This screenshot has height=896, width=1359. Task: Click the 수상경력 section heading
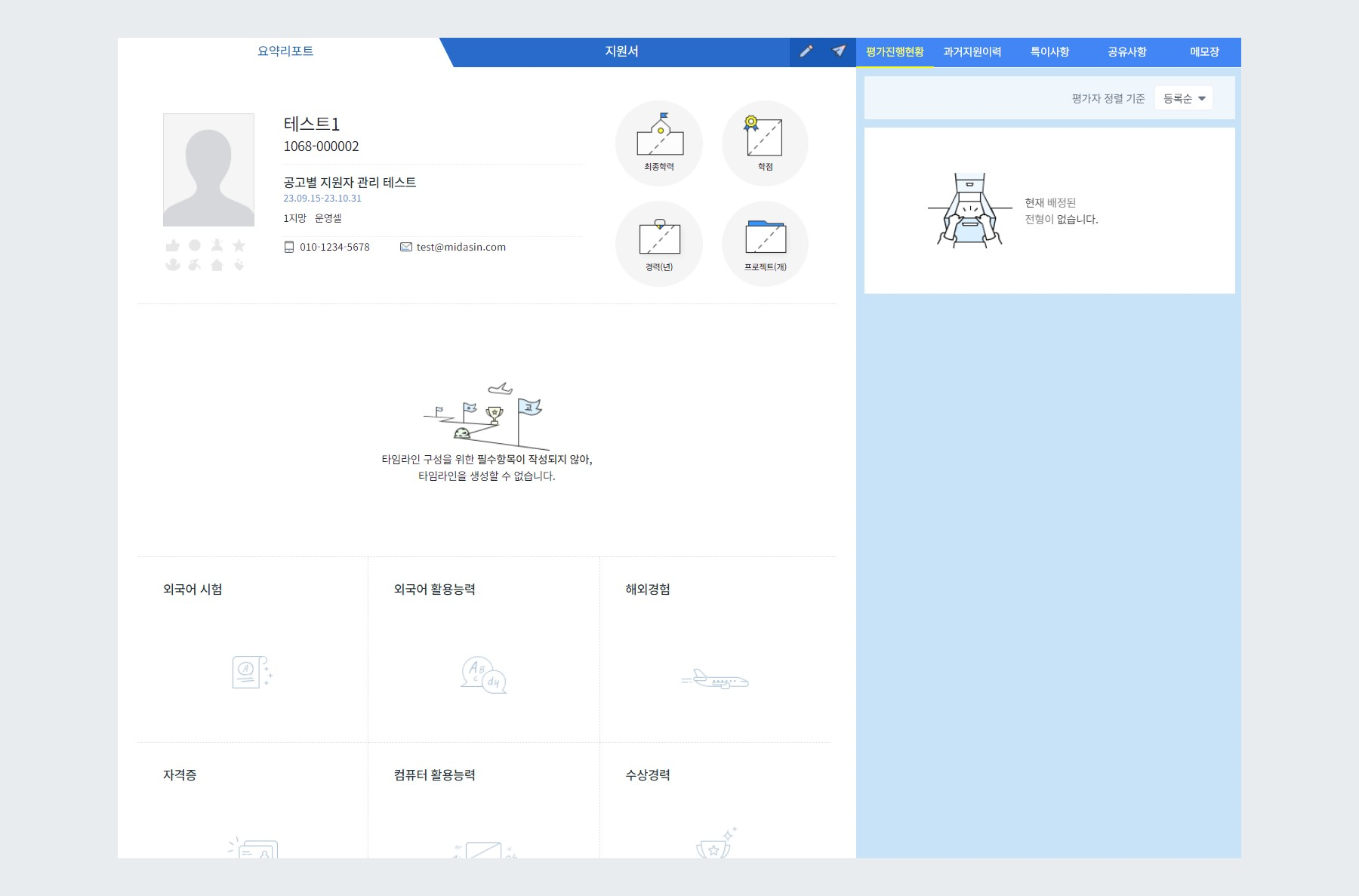click(648, 775)
